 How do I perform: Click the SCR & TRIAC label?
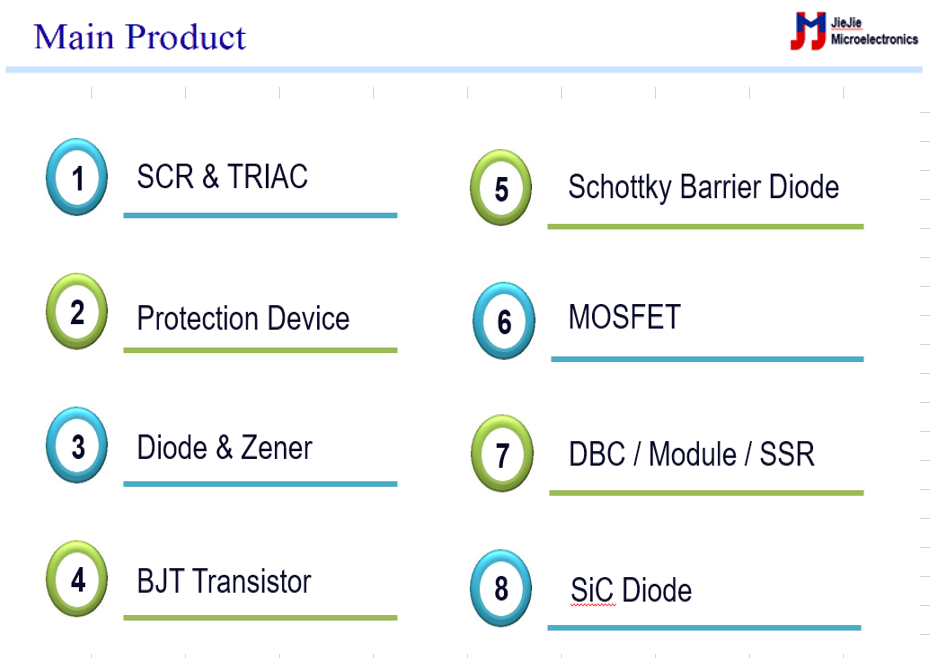pos(222,176)
